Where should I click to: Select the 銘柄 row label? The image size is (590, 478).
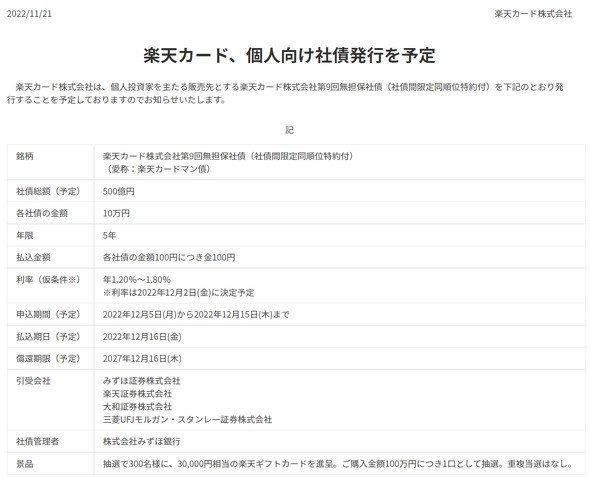(x=25, y=156)
